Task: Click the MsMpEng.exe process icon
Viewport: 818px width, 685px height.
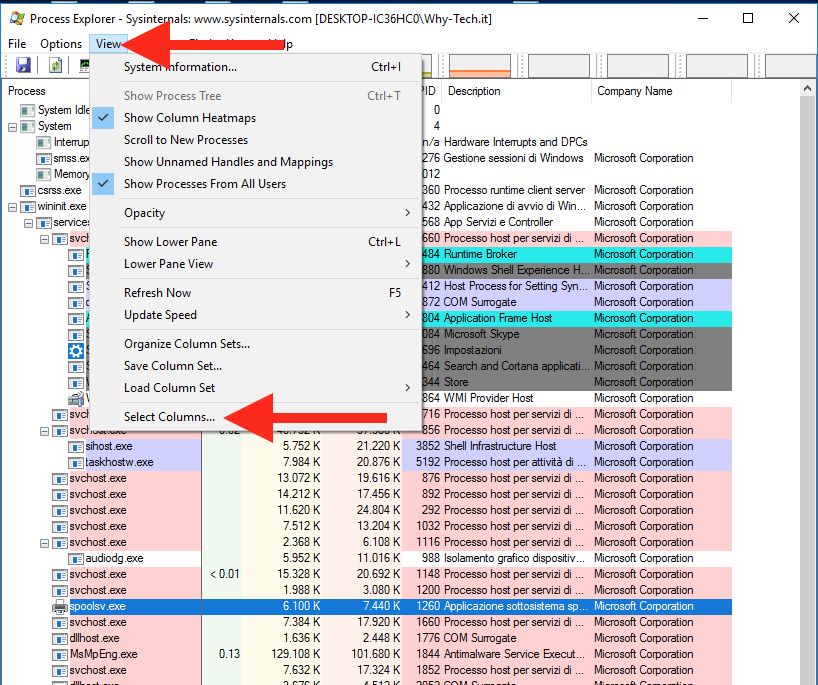Action: coord(60,655)
